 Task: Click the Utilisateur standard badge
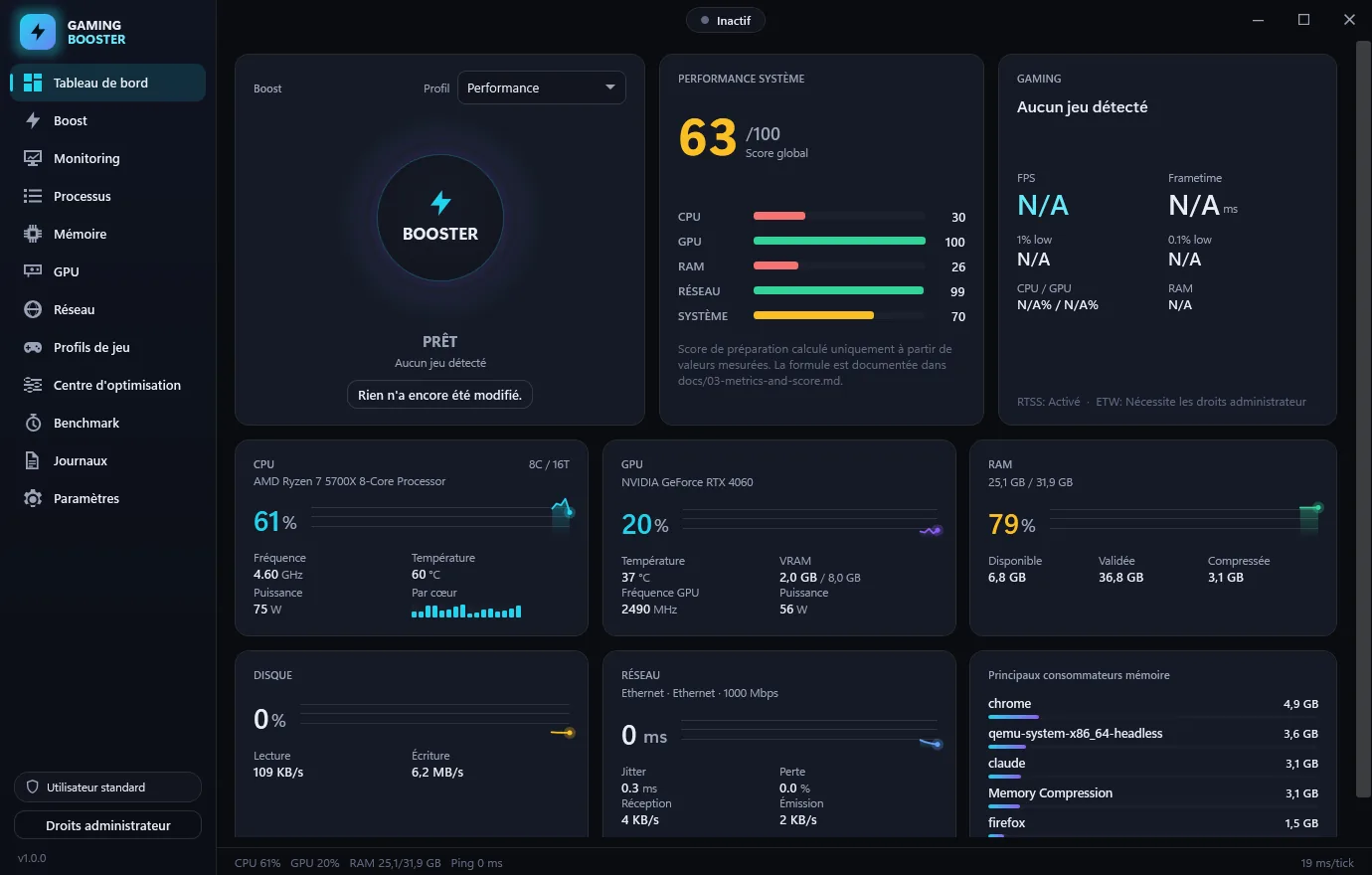(x=108, y=787)
